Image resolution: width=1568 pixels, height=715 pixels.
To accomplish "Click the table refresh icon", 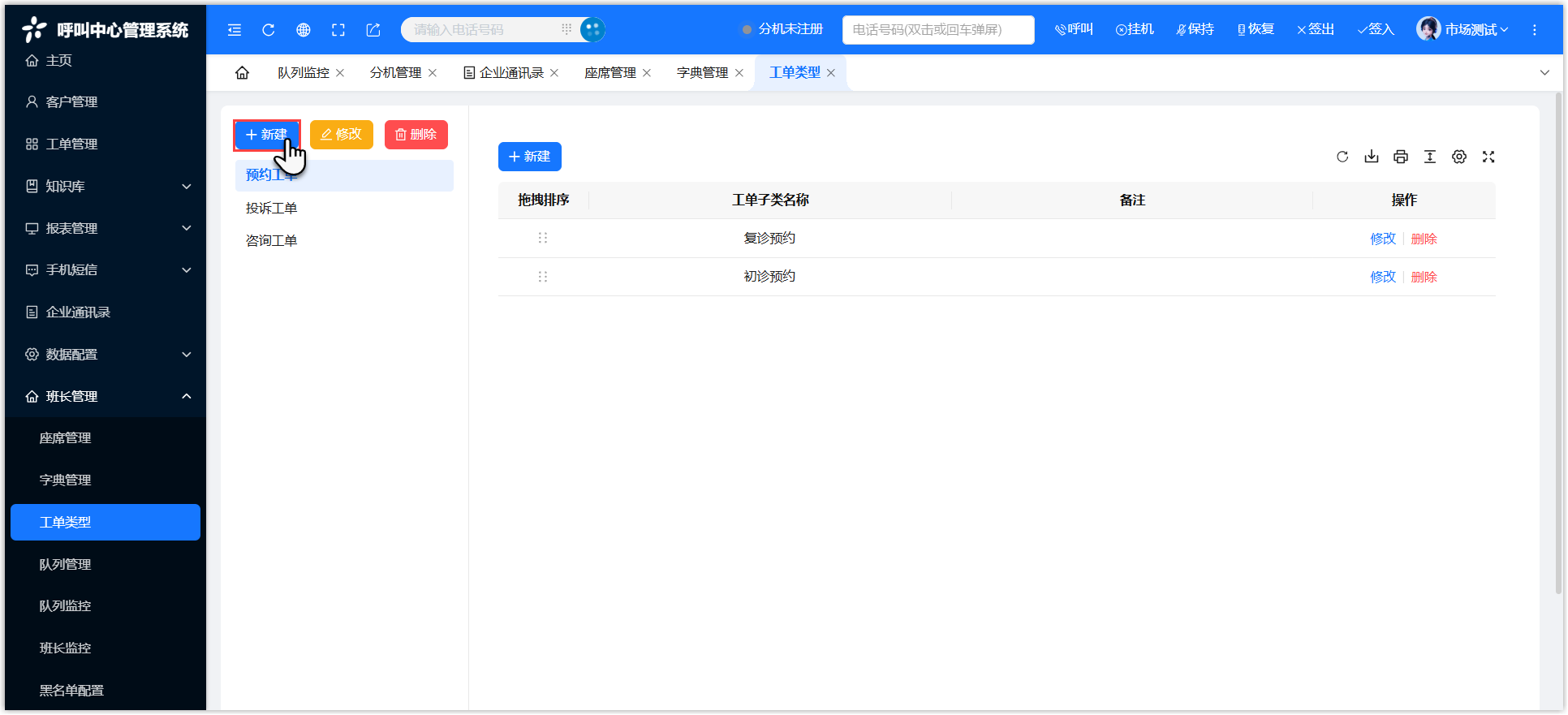I will coord(1342,157).
